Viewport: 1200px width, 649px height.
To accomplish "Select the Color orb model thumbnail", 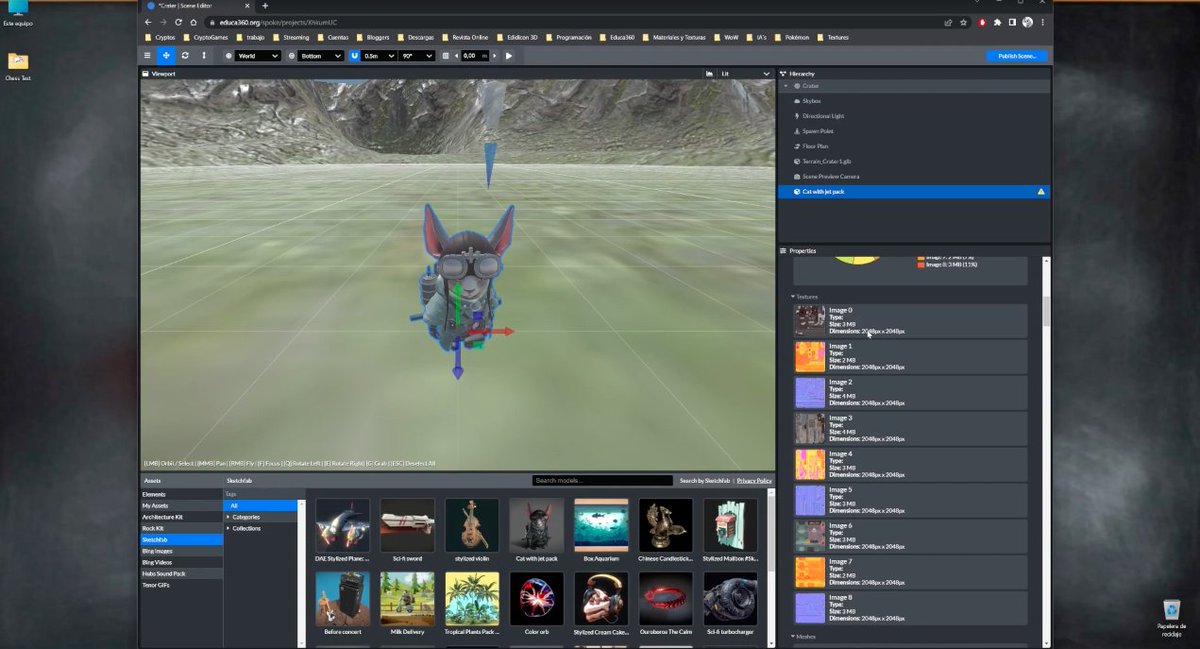I will 537,599.
